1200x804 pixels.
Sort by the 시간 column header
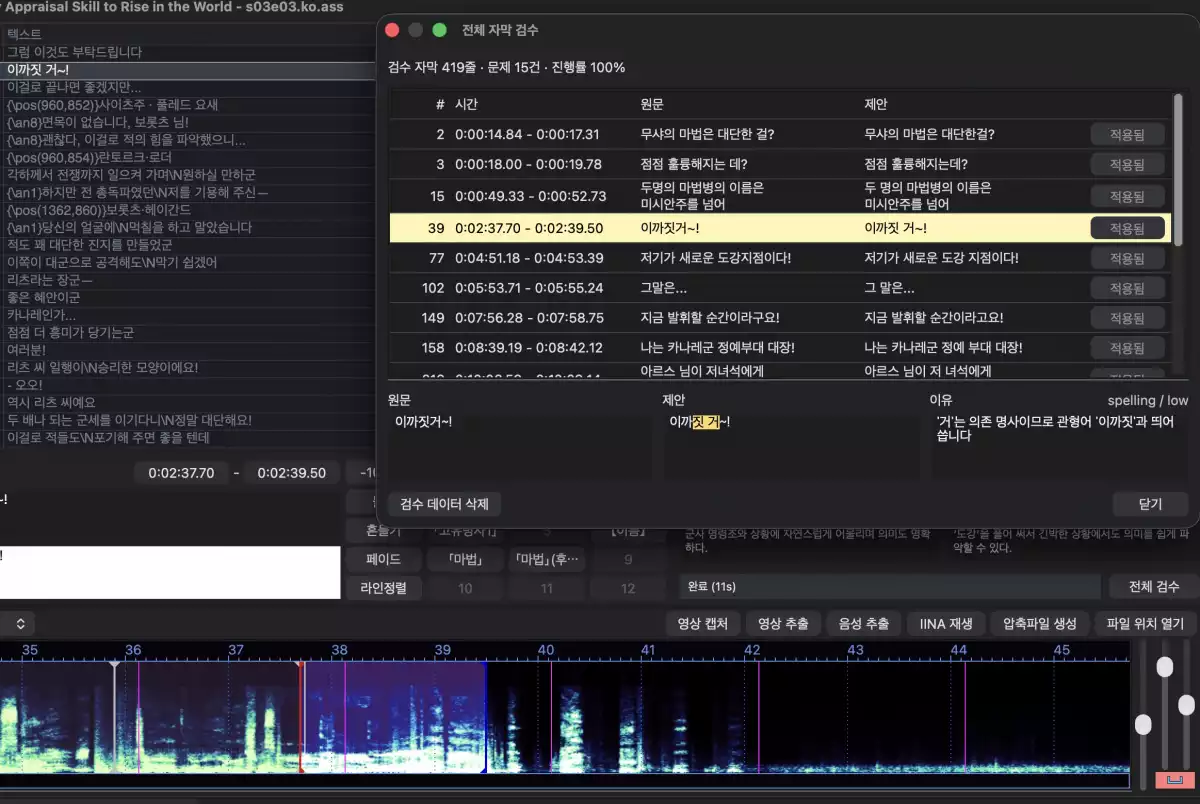466,104
